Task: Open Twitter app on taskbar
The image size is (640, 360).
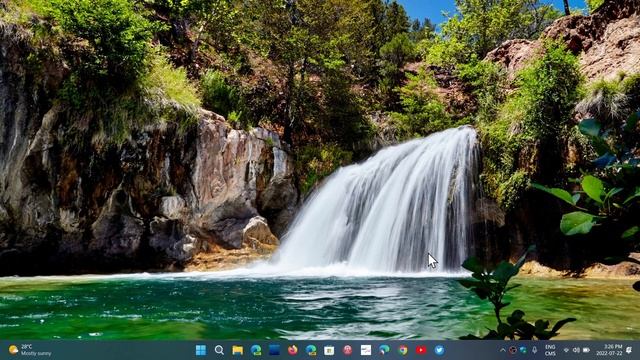Action: [x=440, y=350]
